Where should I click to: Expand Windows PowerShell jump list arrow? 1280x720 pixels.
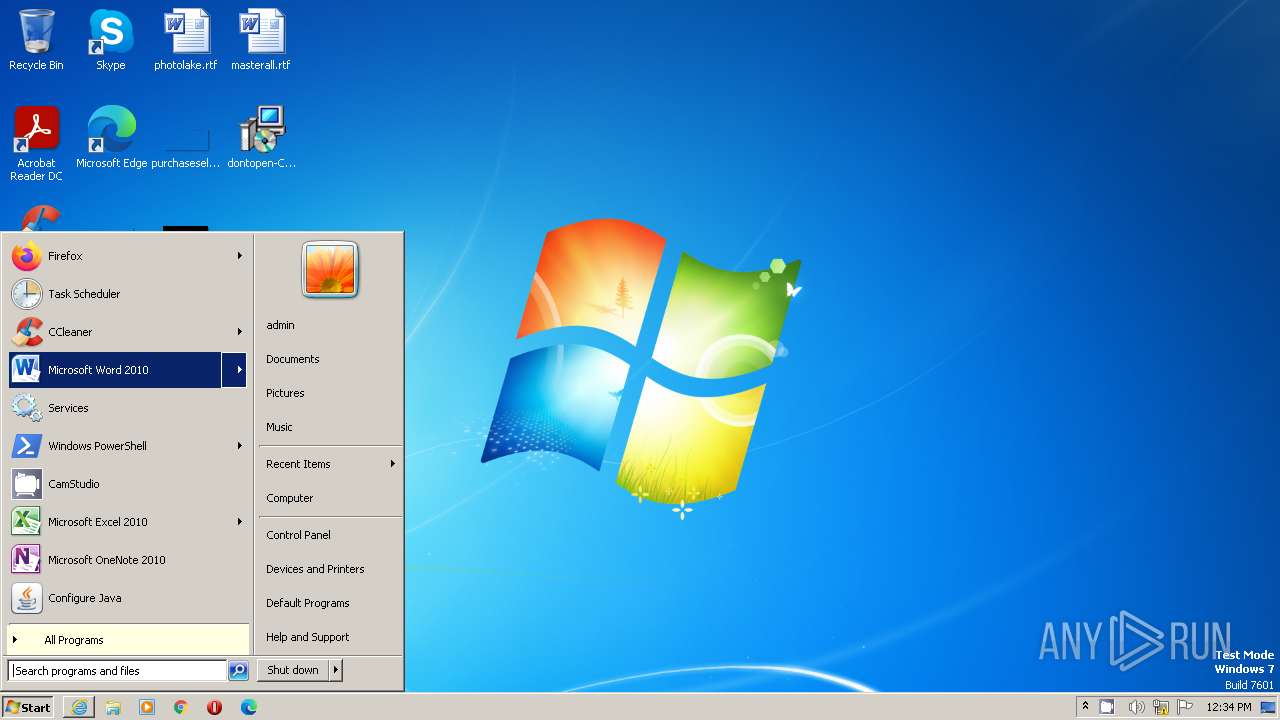tap(240, 446)
